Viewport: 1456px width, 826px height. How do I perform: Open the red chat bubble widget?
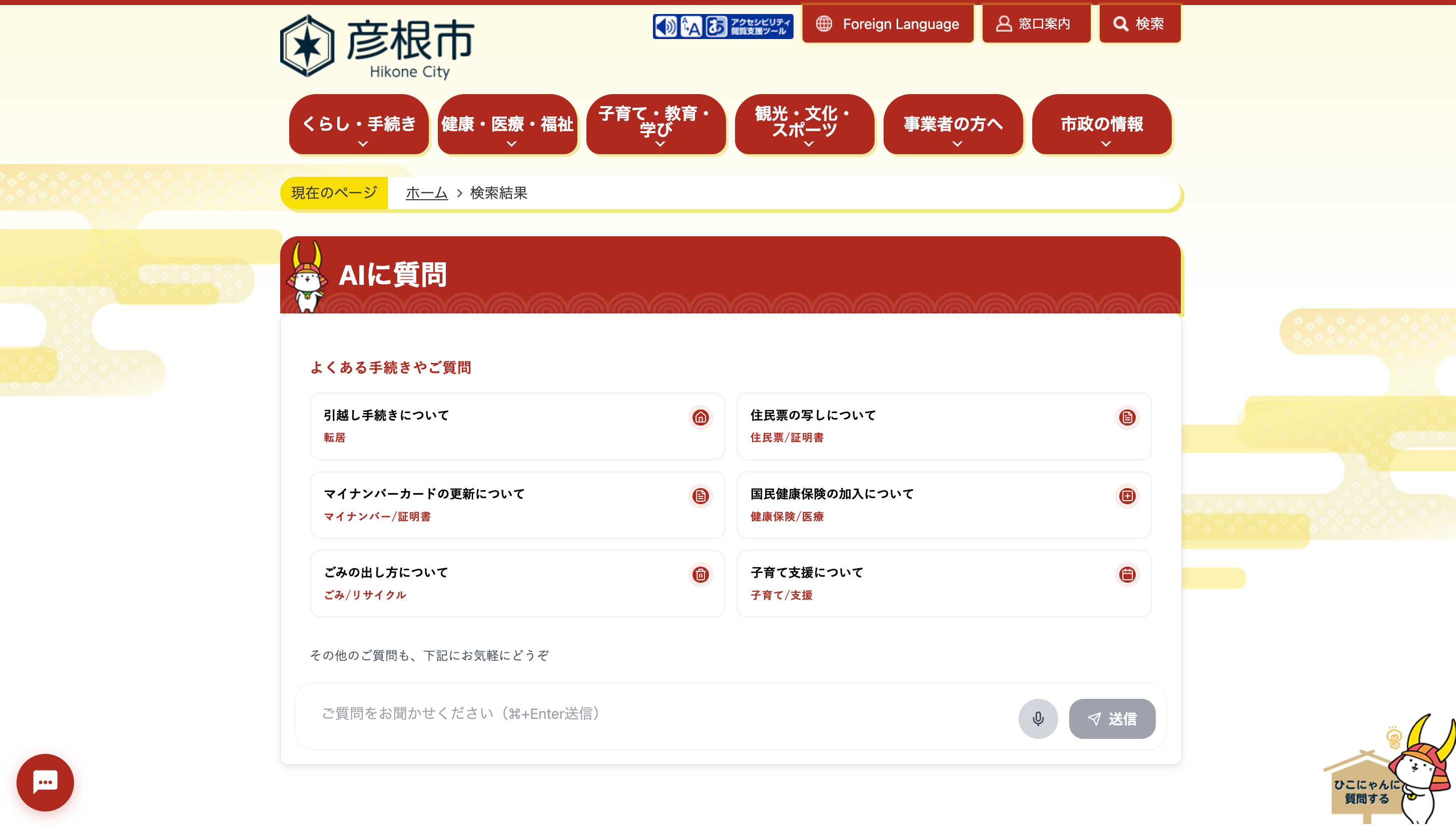click(x=45, y=782)
